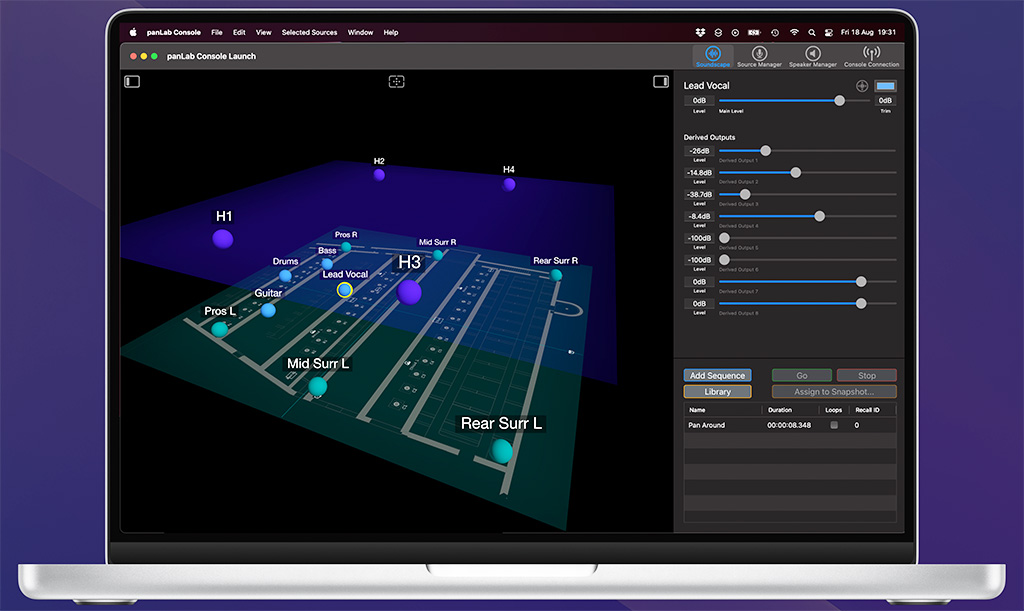This screenshot has height=611, width=1024.
Task: Click the Name column header
Action: 697,410
